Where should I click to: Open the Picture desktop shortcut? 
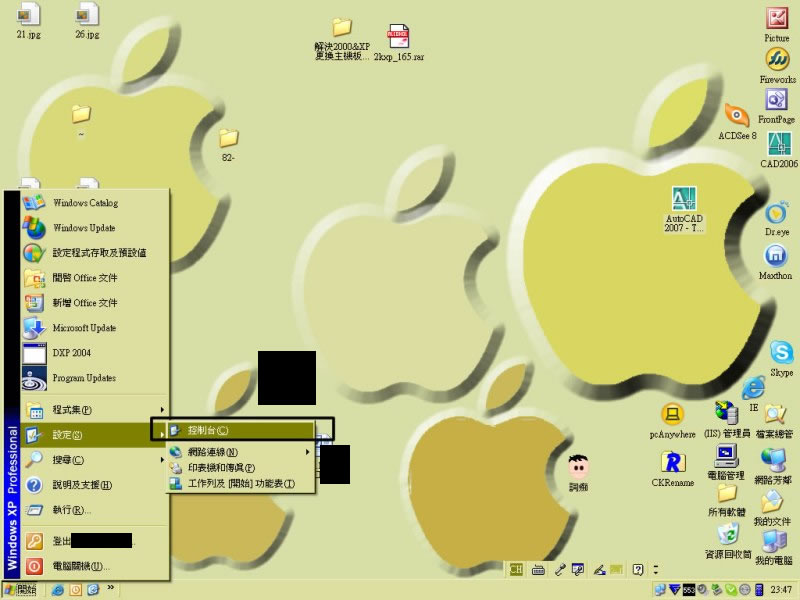coord(777,24)
